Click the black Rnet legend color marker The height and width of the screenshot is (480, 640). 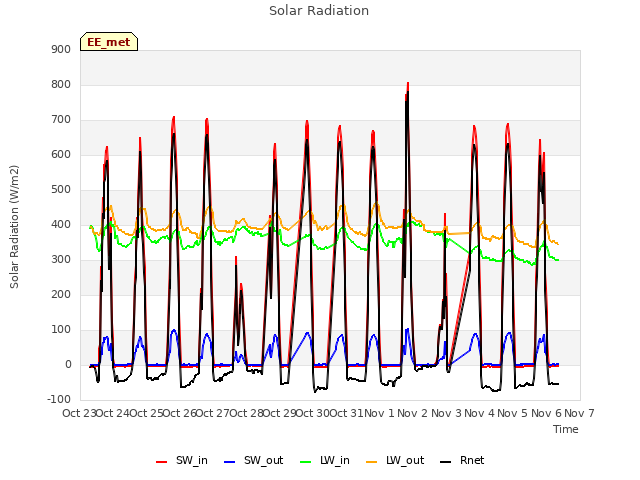point(446,462)
